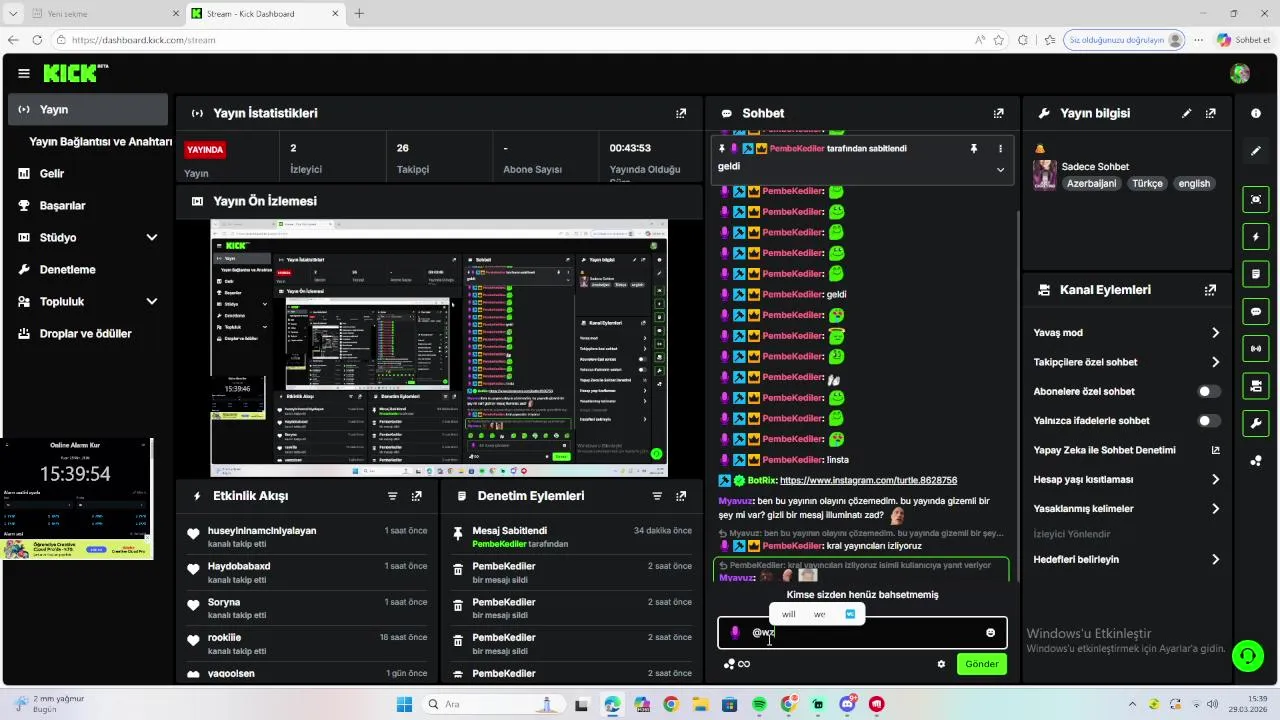Open the huseyininamcinlyalayan follow activity entry
This screenshot has height=720, width=1280.
click(307, 537)
